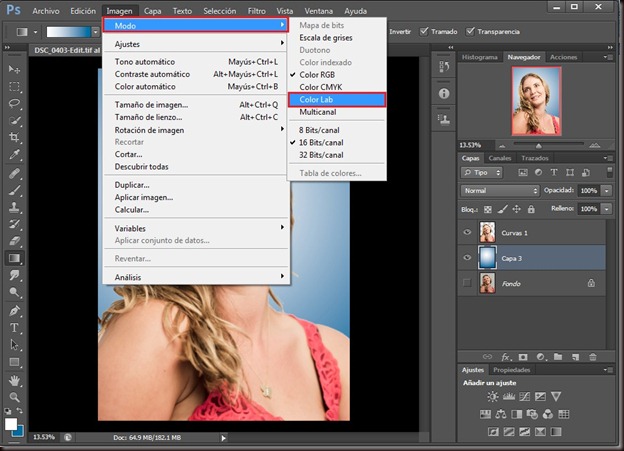Select the Rectangle shape tool
Viewport: 624px width, 451px height.
(x=14, y=362)
